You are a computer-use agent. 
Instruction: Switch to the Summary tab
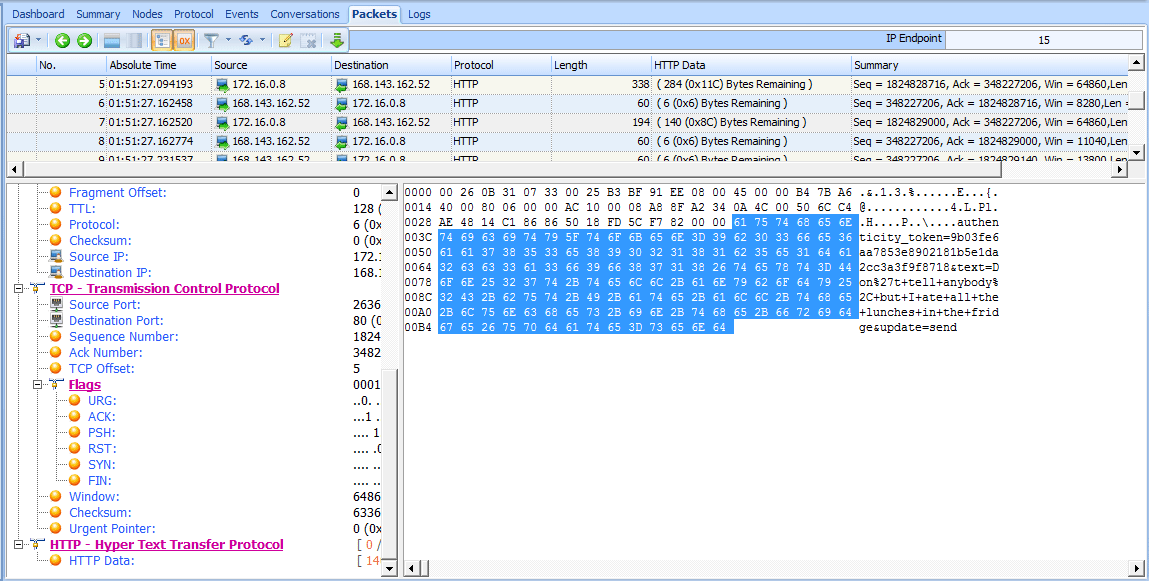point(98,14)
